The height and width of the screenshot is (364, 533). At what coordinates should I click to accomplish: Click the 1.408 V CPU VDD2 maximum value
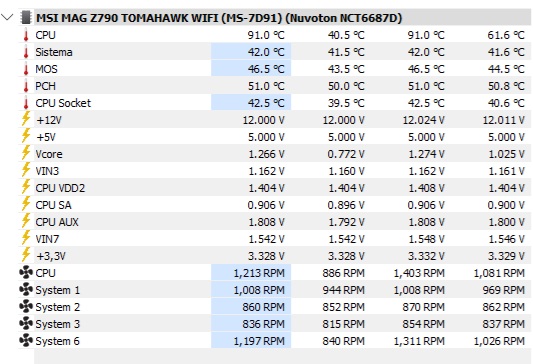426,188
